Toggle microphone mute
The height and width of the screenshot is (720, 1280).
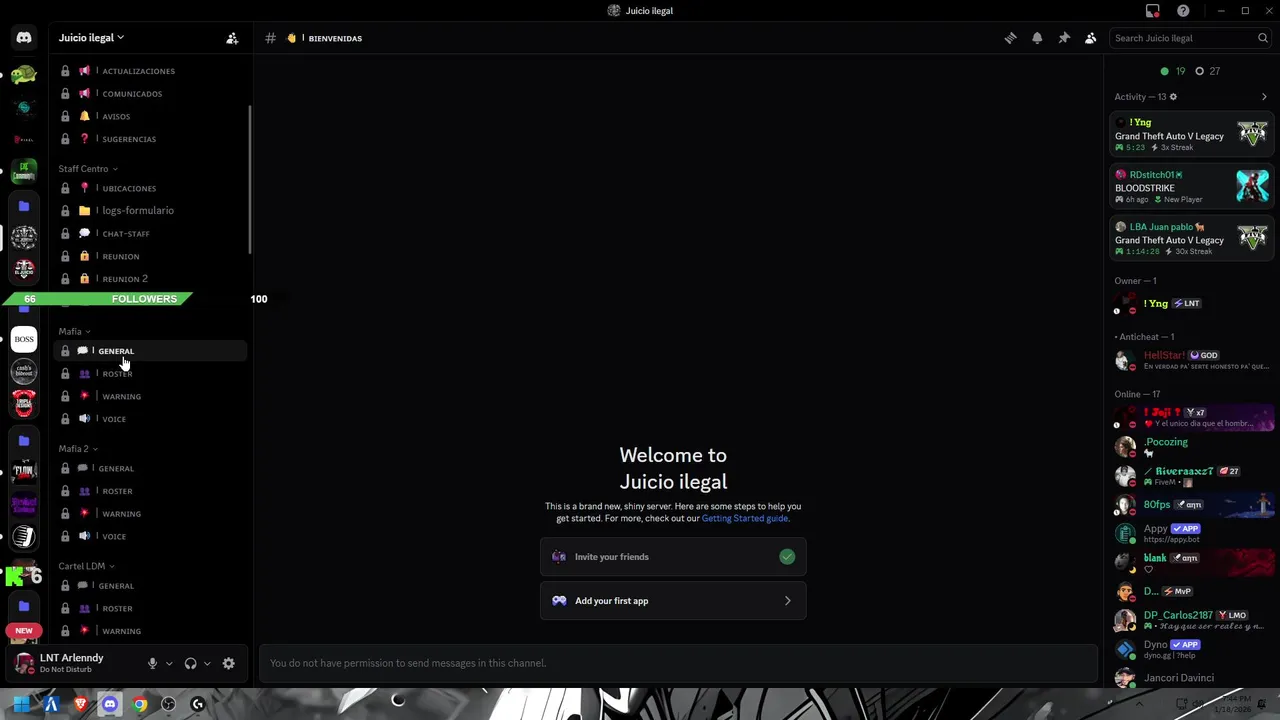click(x=153, y=663)
